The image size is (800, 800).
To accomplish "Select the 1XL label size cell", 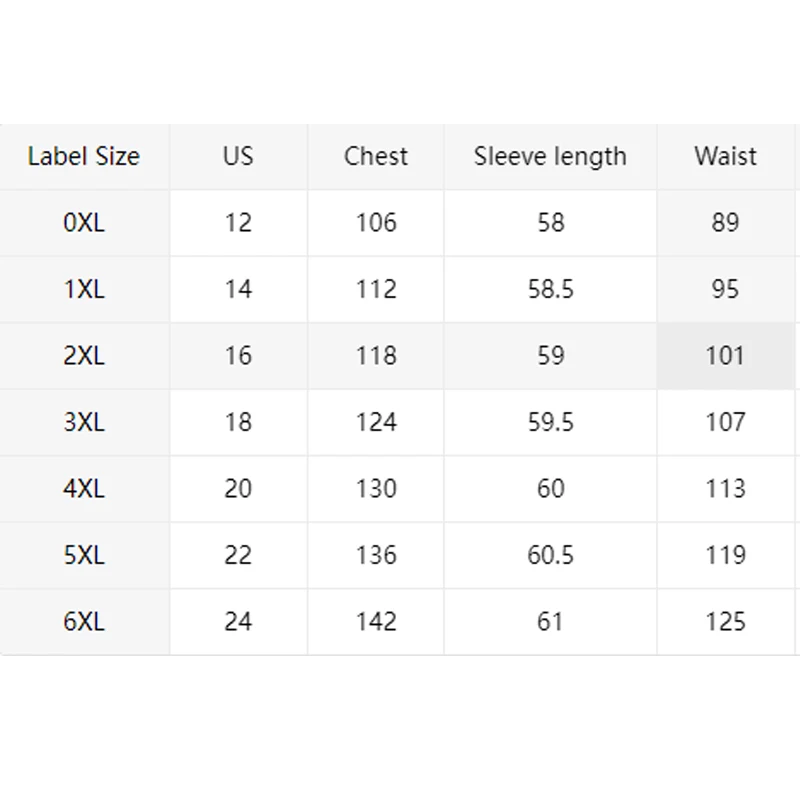I will (x=84, y=289).
